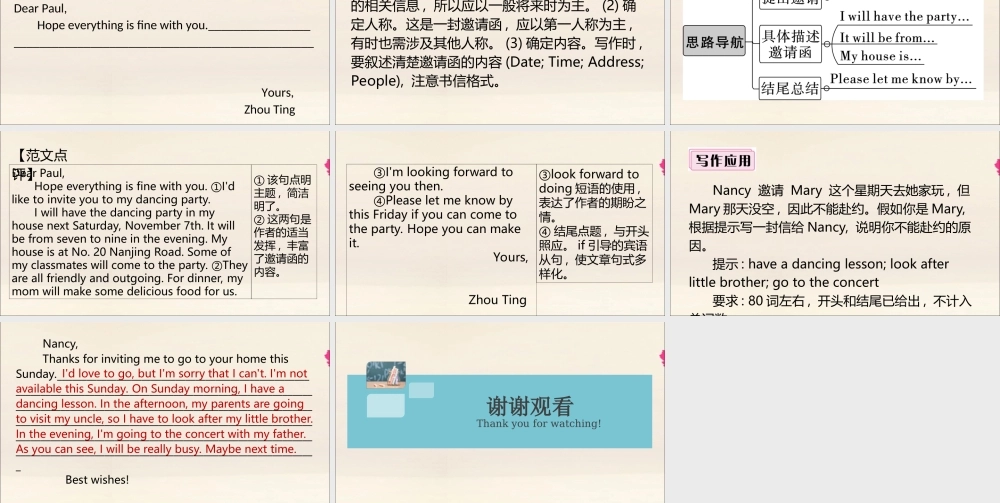This screenshot has width=1000, height=503.
Task: Click the 具体描述邀请函 node
Action: (x=791, y=44)
